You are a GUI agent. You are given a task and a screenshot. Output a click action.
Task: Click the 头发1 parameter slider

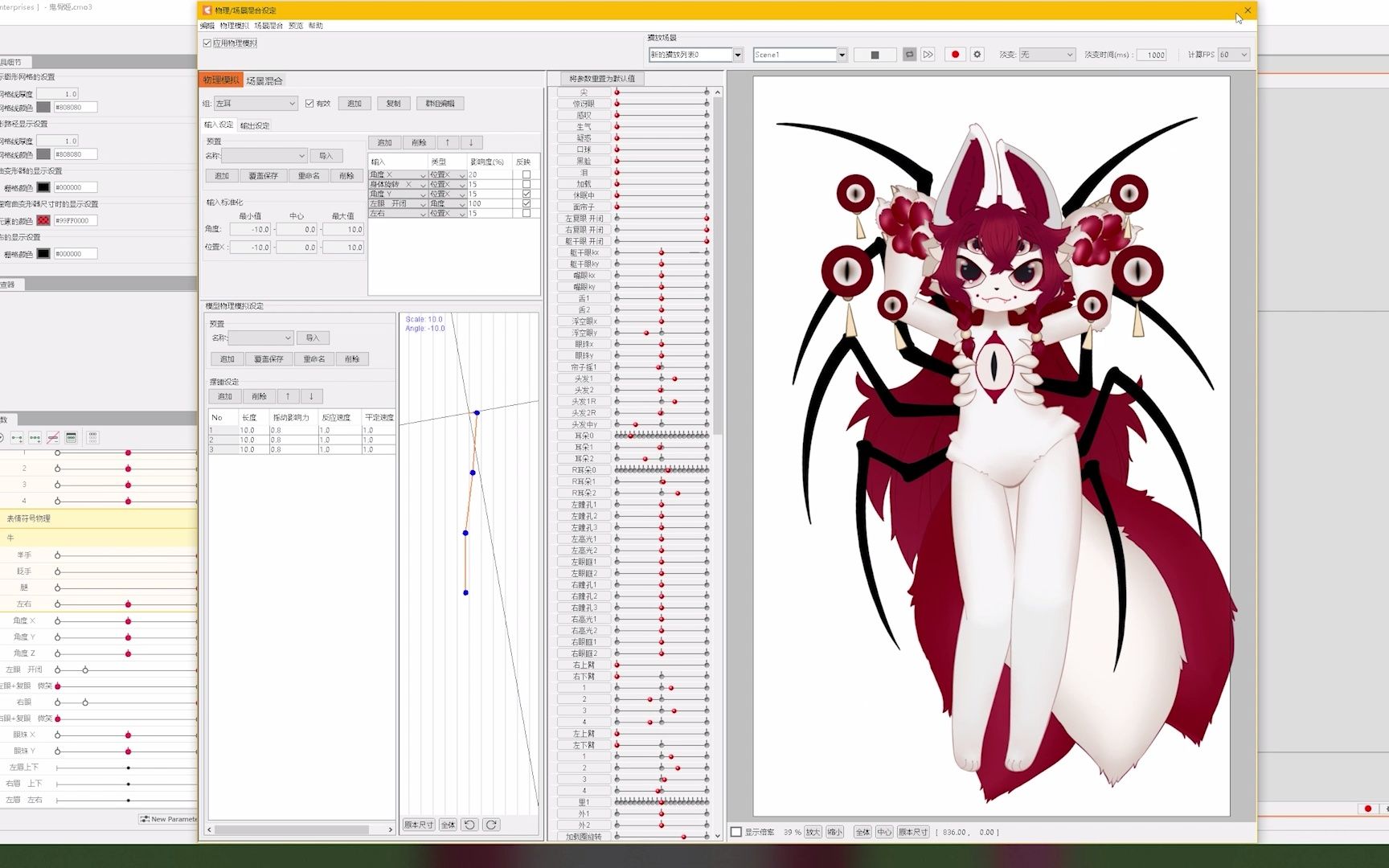pos(662,379)
